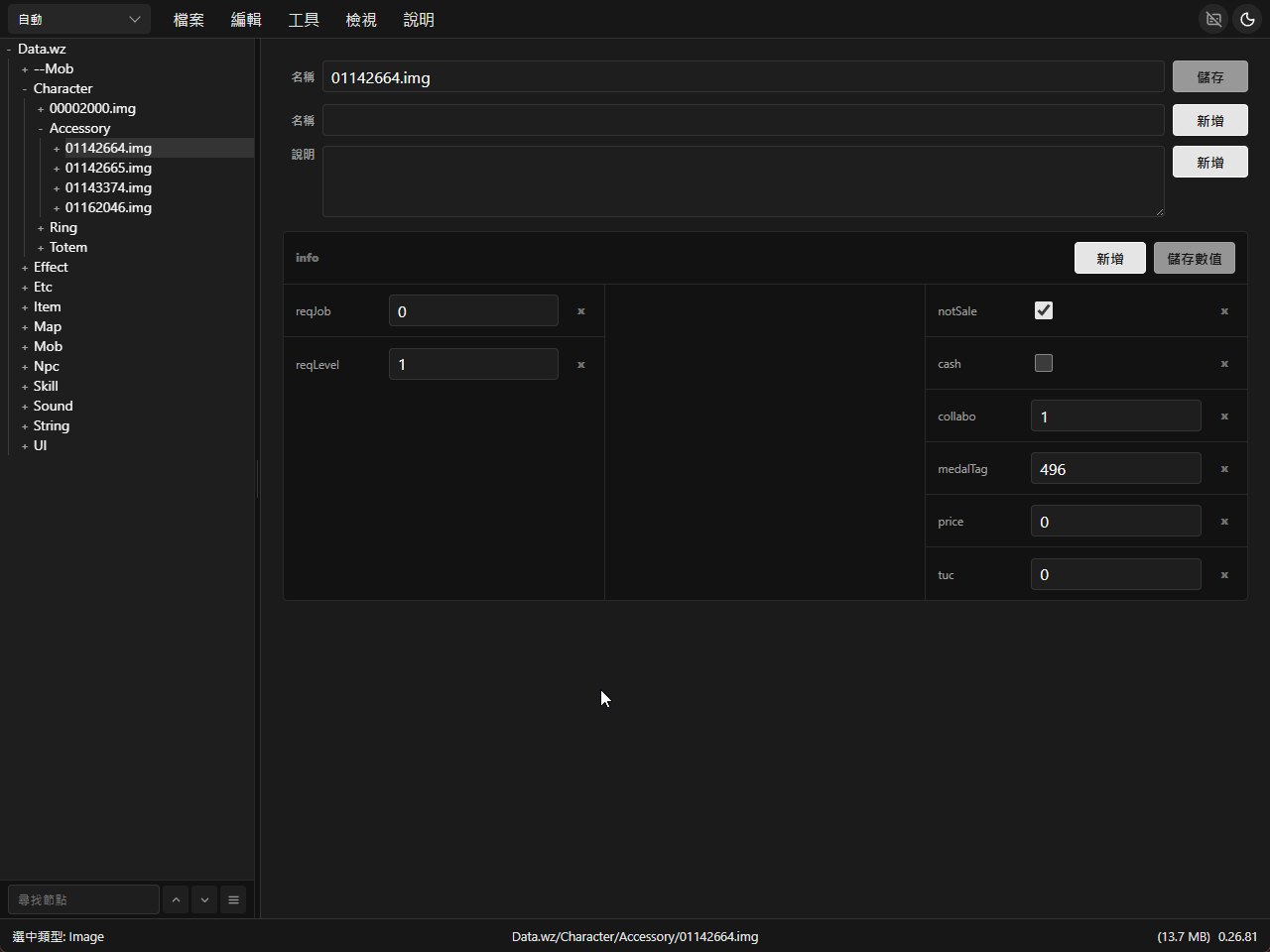The image size is (1270, 952).
Task: Select 01162046.img in the tree
Action: (108, 207)
